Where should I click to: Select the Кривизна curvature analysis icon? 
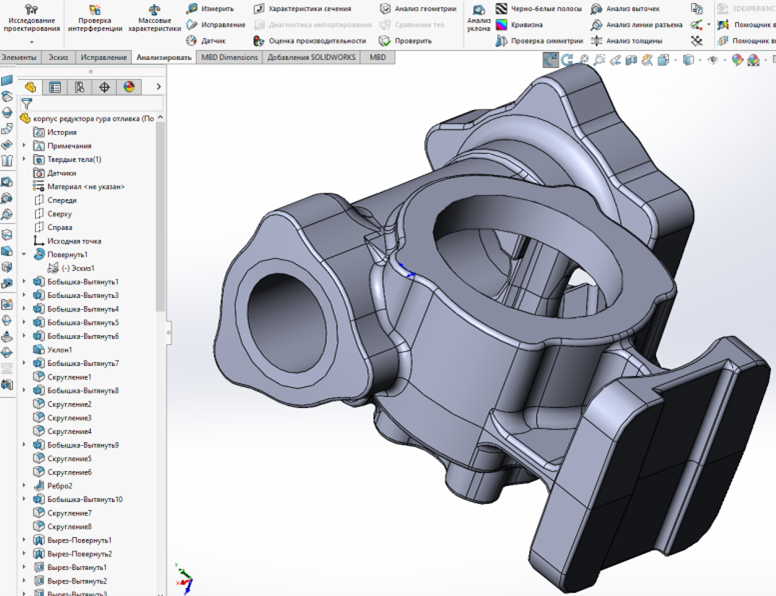click(502, 25)
